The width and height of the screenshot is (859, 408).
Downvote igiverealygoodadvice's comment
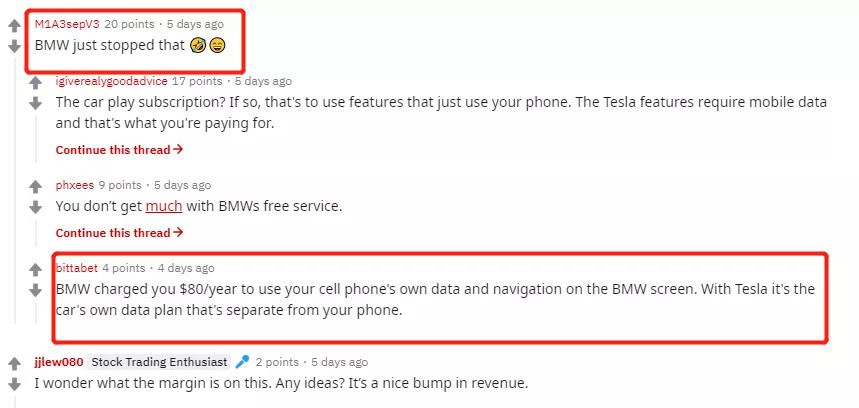click(36, 103)
